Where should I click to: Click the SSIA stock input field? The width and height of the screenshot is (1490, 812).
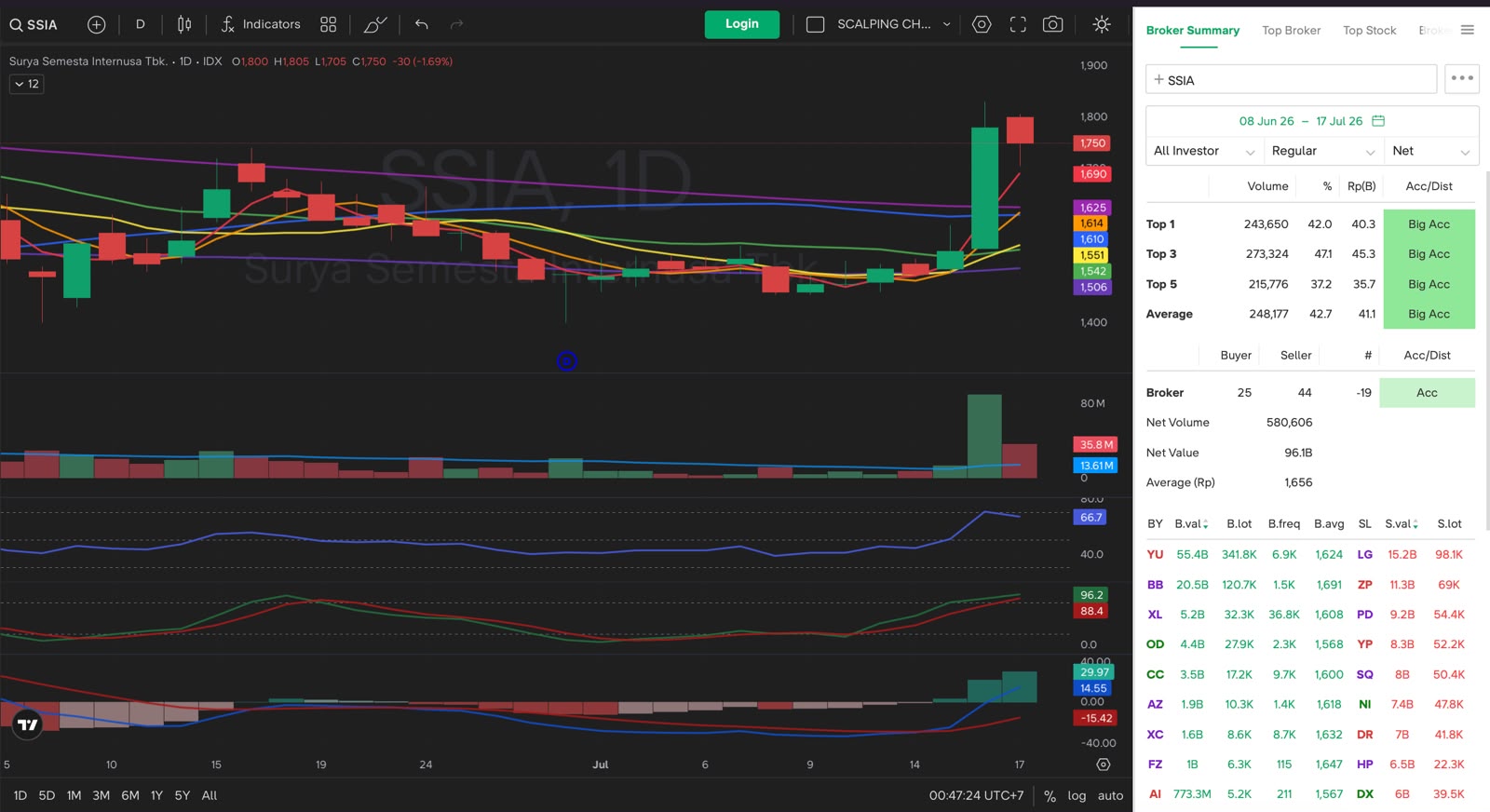tap(1292, 79)
